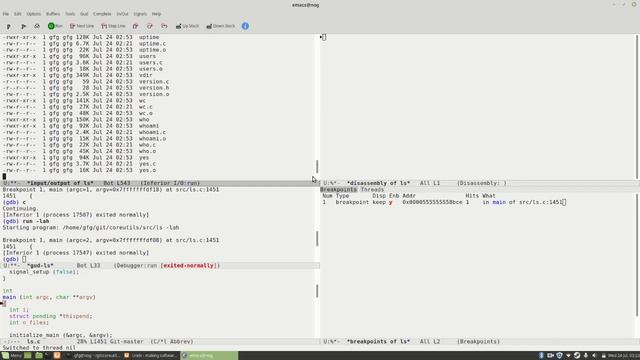This screenshot has height=360, width=640.
Task: Click the toolbar icon just before Up Stack
Action: point(164,26)
